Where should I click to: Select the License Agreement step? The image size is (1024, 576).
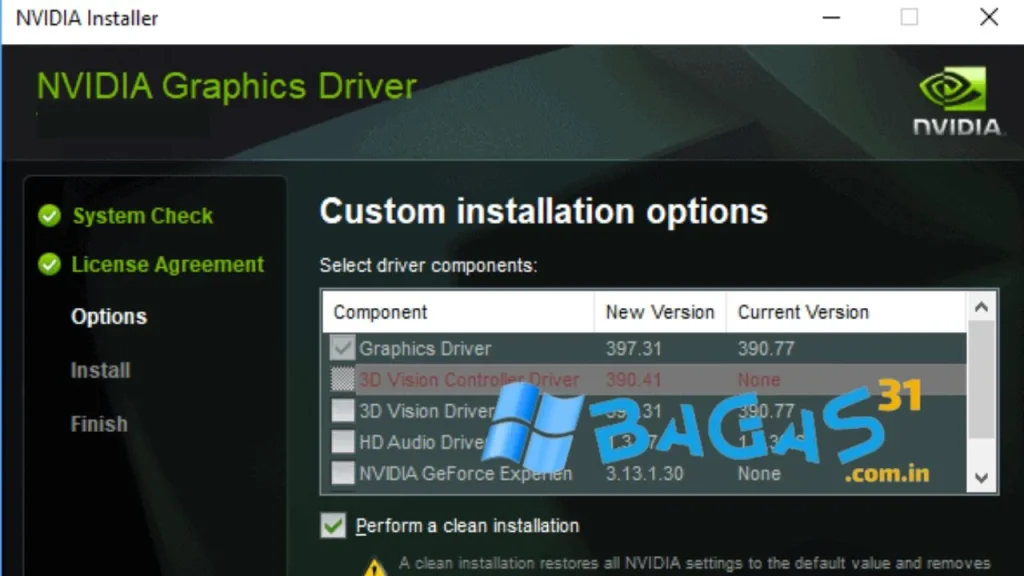tap(168, 264)
